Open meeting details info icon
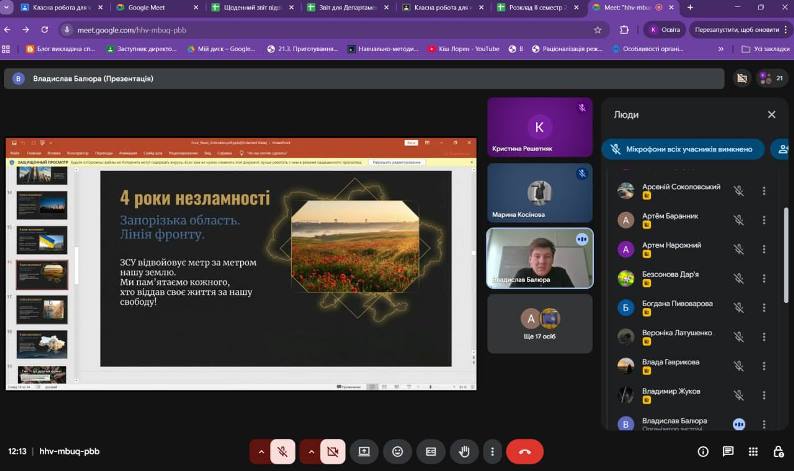This screenshot has width=794, height=471. point(703,451)
